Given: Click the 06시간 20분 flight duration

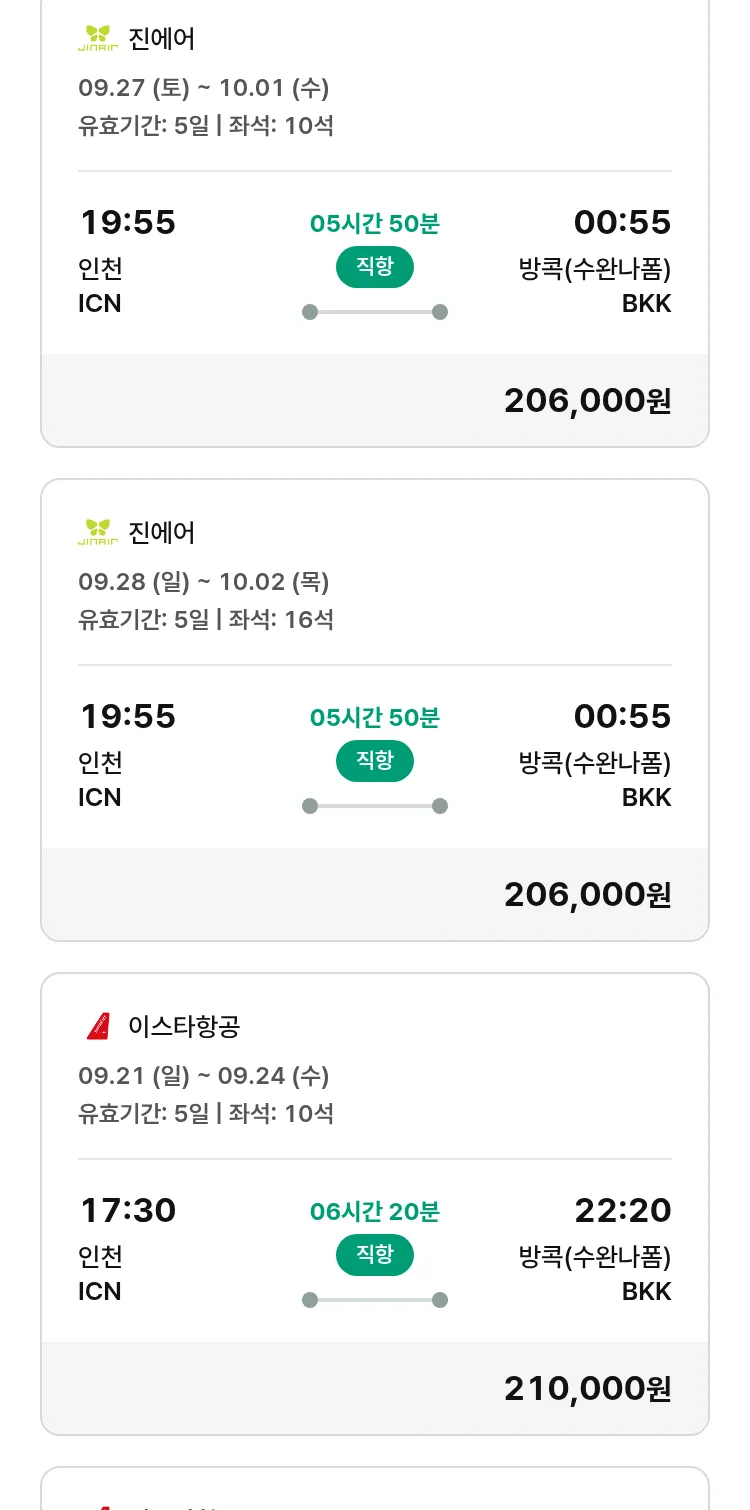Looking at the screenshot, I should pos(374,1212).
